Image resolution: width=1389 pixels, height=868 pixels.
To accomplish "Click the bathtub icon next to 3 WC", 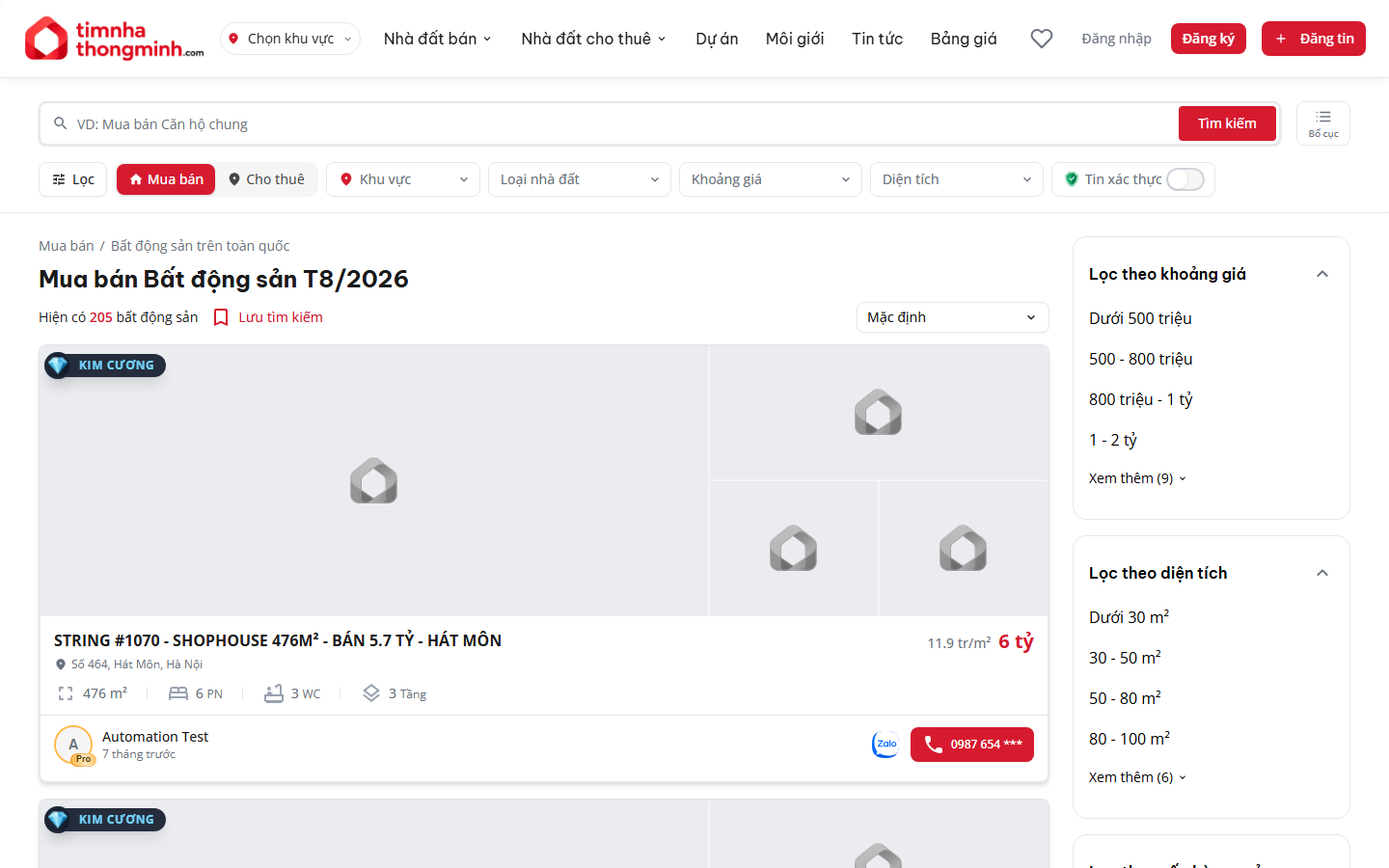I will point(274,693).
